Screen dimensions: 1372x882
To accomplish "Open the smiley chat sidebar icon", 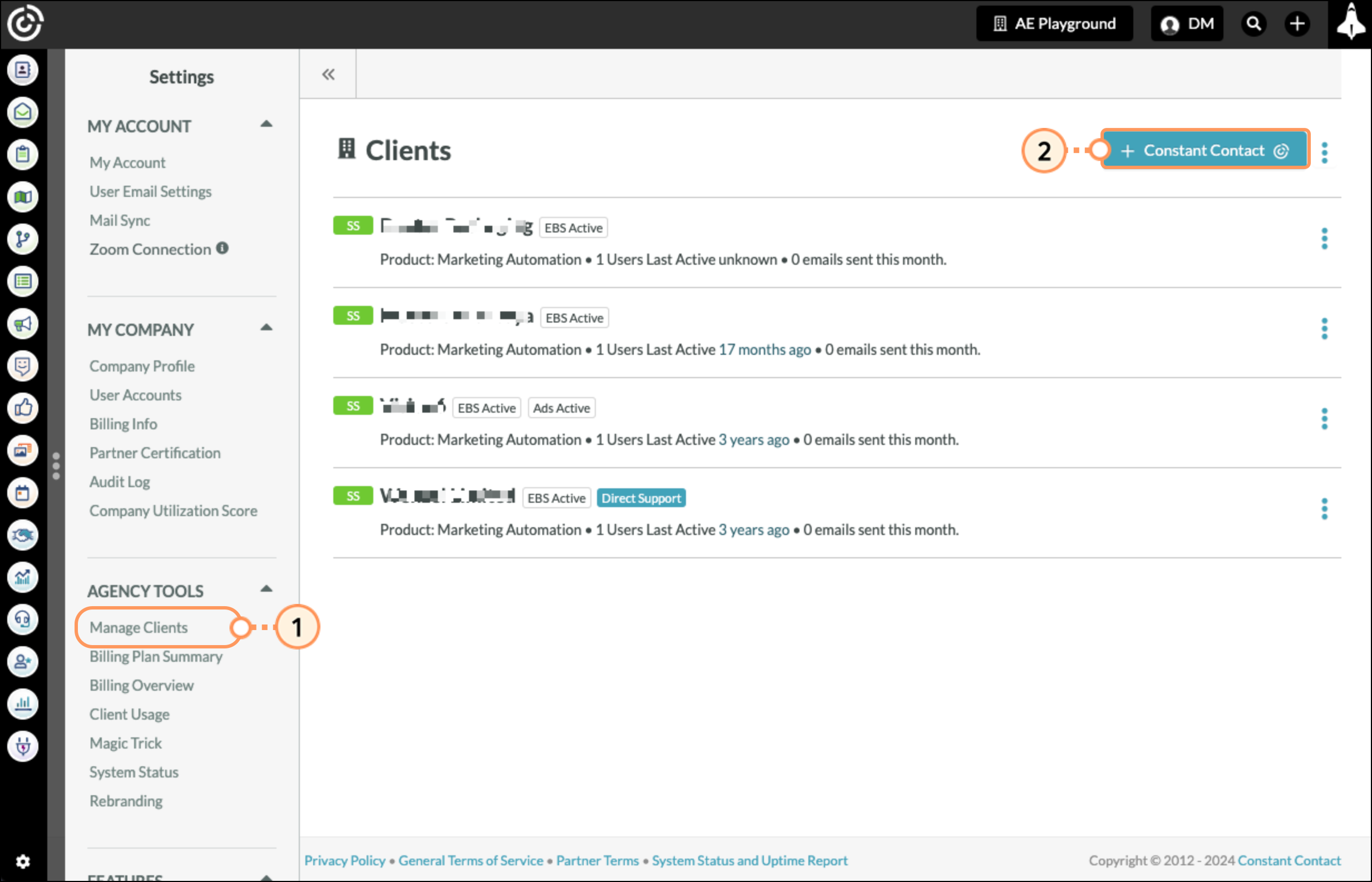I will 22,366.
